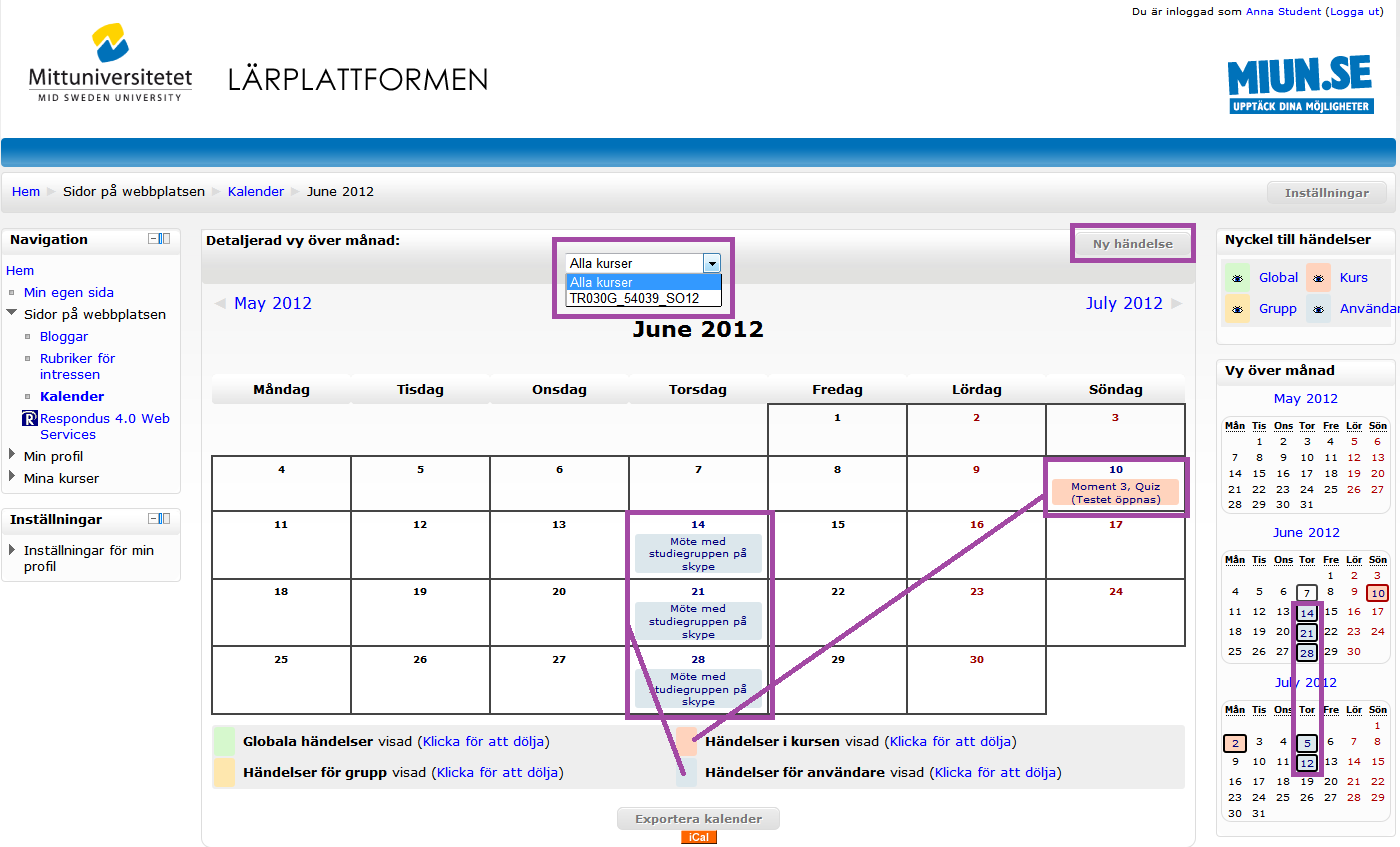Open Rubriker för intressen link

[77, 366]
